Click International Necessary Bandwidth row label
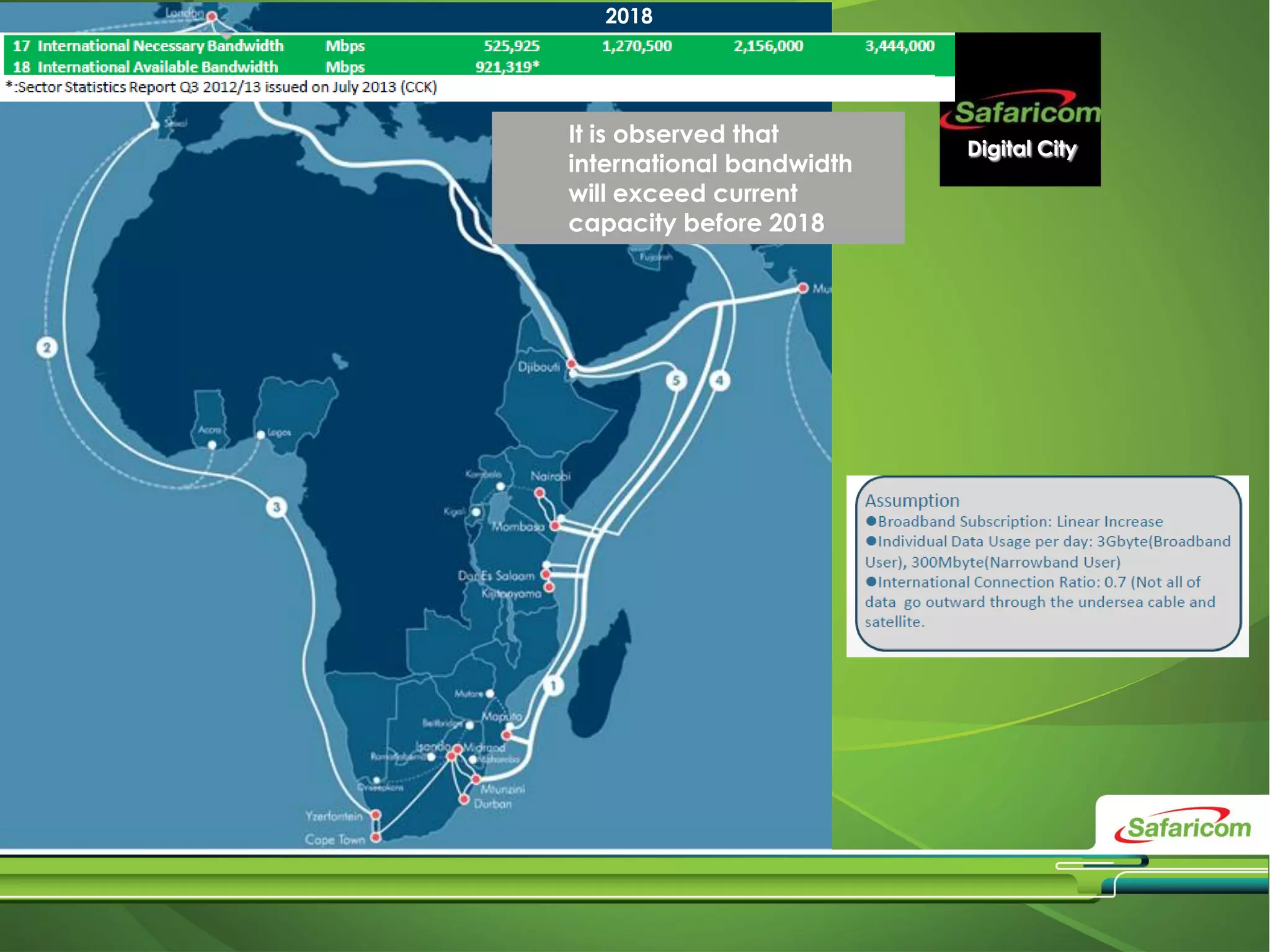This screenshot has height=952, width=1270. (x=160, y=46)
